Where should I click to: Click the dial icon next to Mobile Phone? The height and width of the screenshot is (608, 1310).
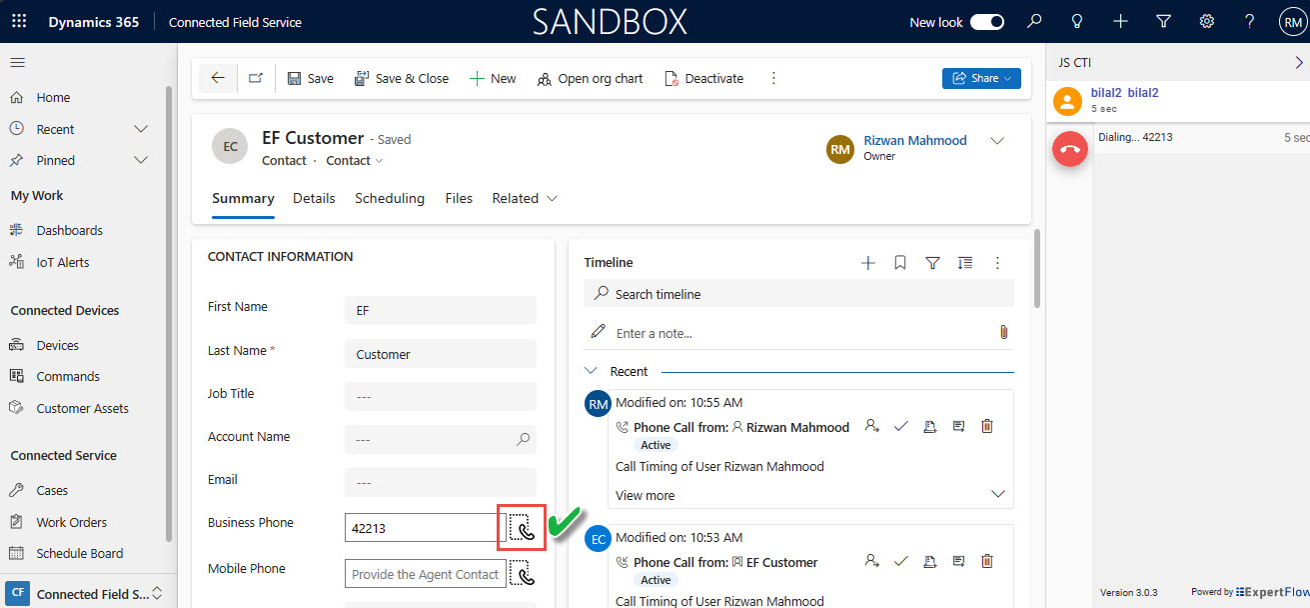pyautogui.click(x=521, y=573)
